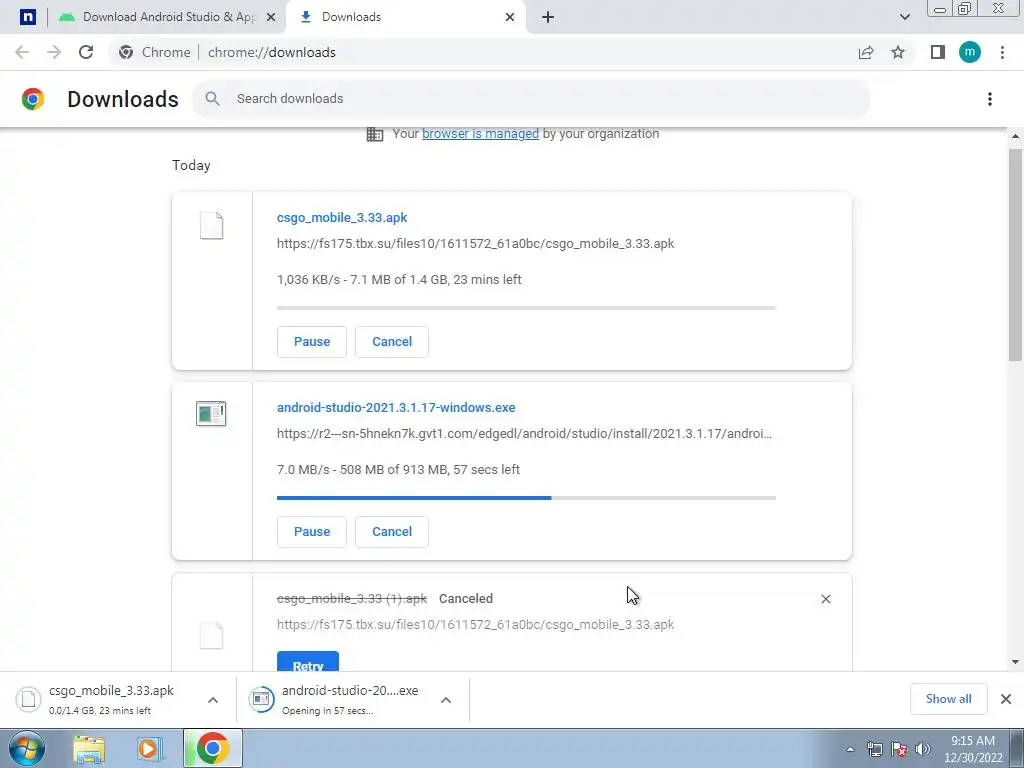Close the bottom download shelf
This screenshot has width=1024, height=768.
click(x=1006, y=699)
